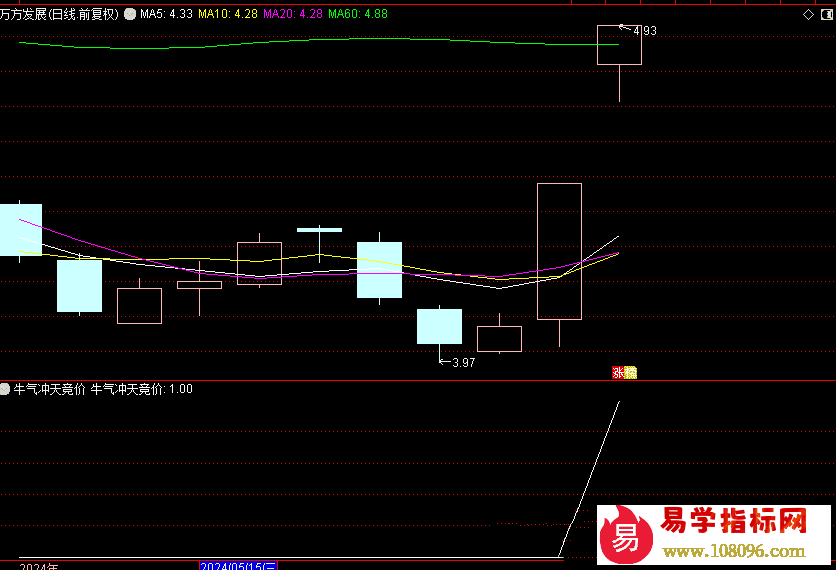Click the red 涨 marker icon
The width and height of the screenshot is (836, 570).
click(618, 373)
